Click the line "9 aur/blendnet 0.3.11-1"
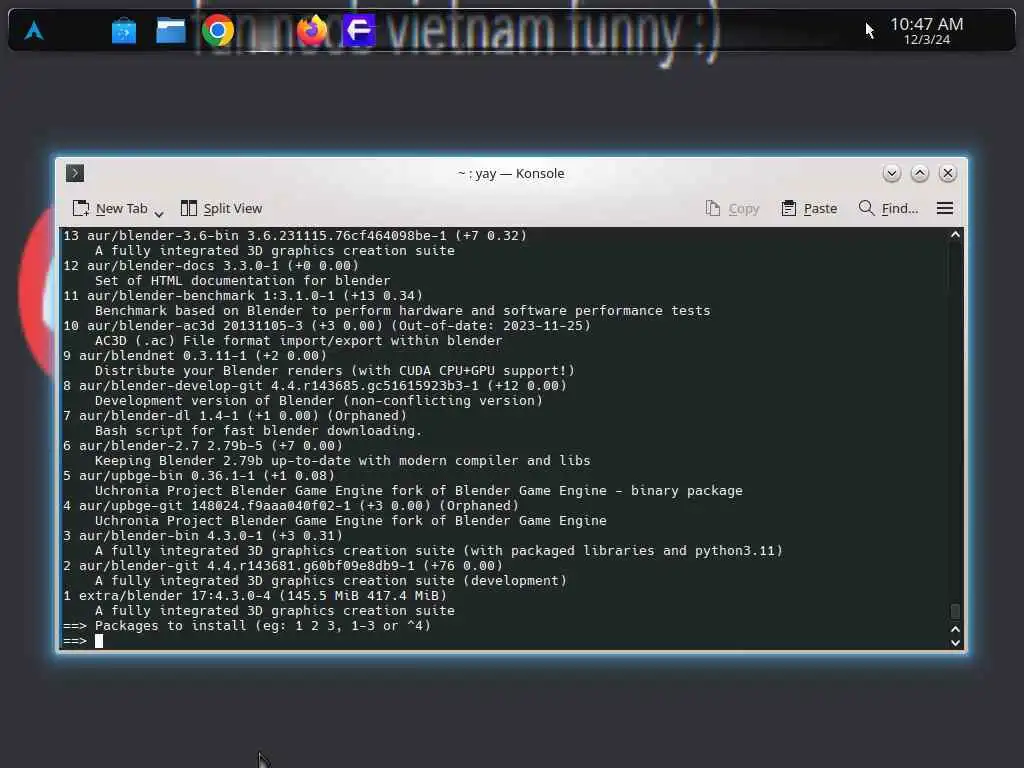This screenshot has width=1024, height=768. click(195, 355)
